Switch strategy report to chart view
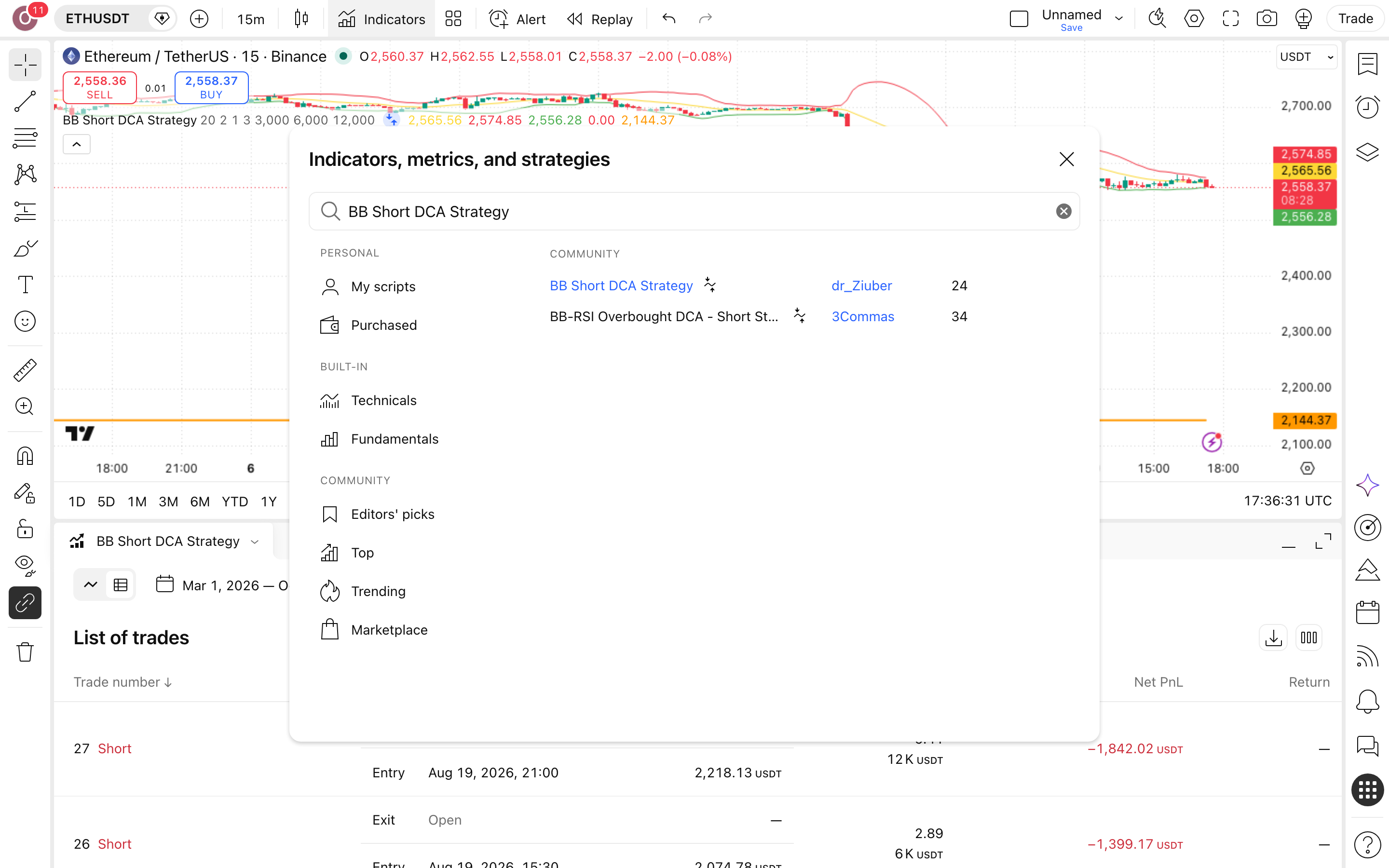This screenshot has height=868, width=1389. tap(91, 585)
